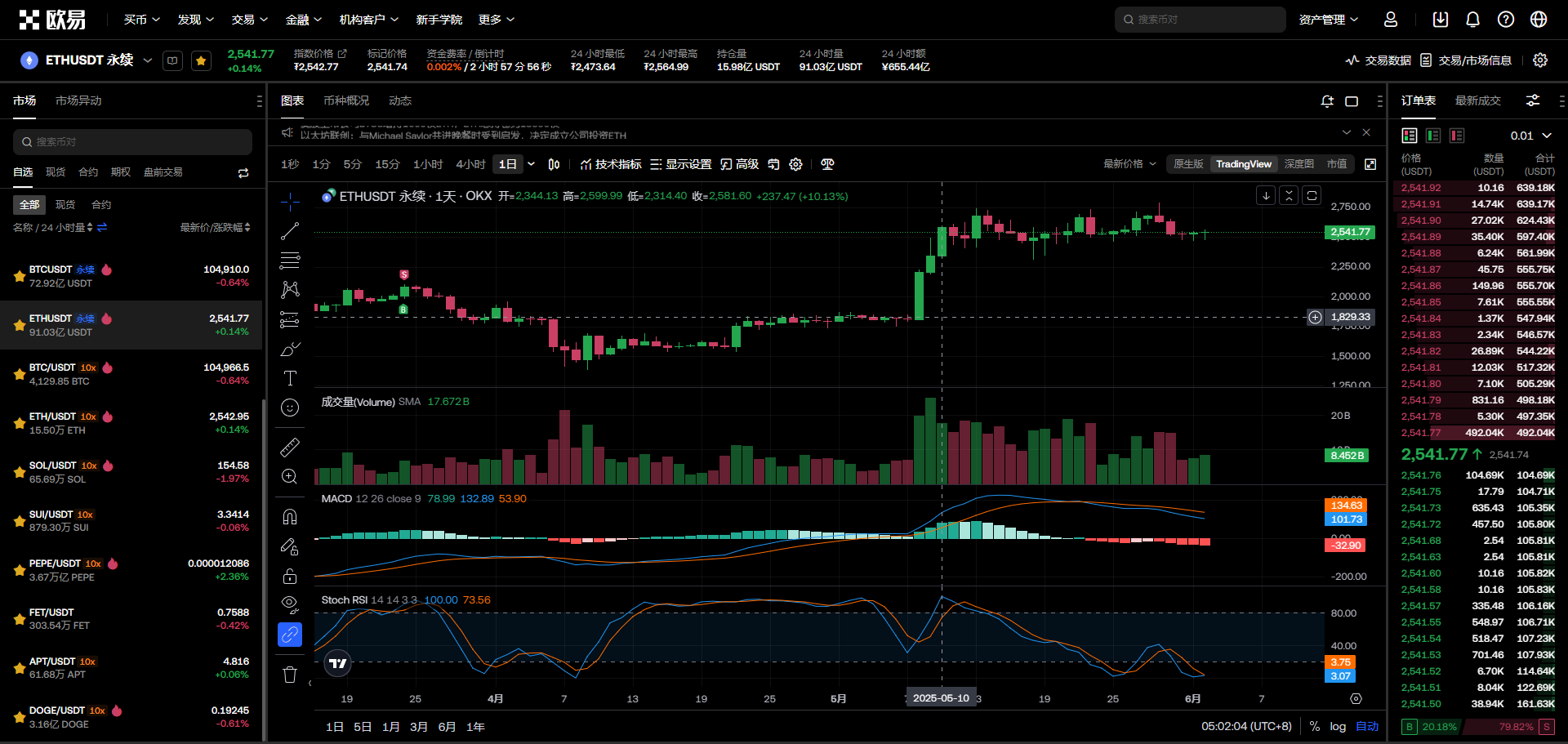Choose the text annotation tool
1568x744 pixels.
[290, 378]
